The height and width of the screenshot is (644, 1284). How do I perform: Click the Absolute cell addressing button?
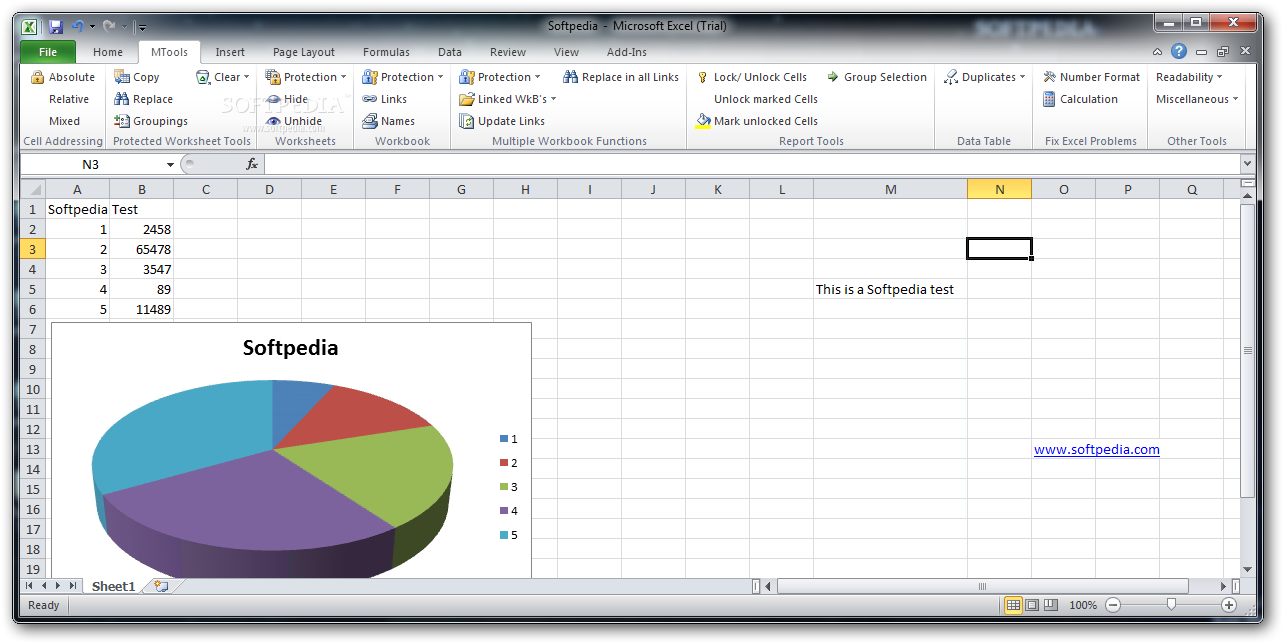point(63,77)
